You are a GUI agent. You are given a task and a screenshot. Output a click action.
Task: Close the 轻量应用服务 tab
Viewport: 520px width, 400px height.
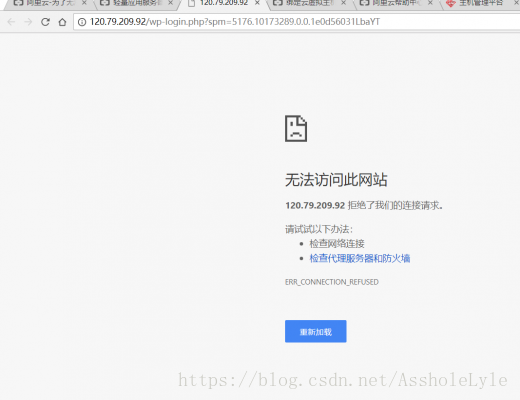[x=171, y=3]
